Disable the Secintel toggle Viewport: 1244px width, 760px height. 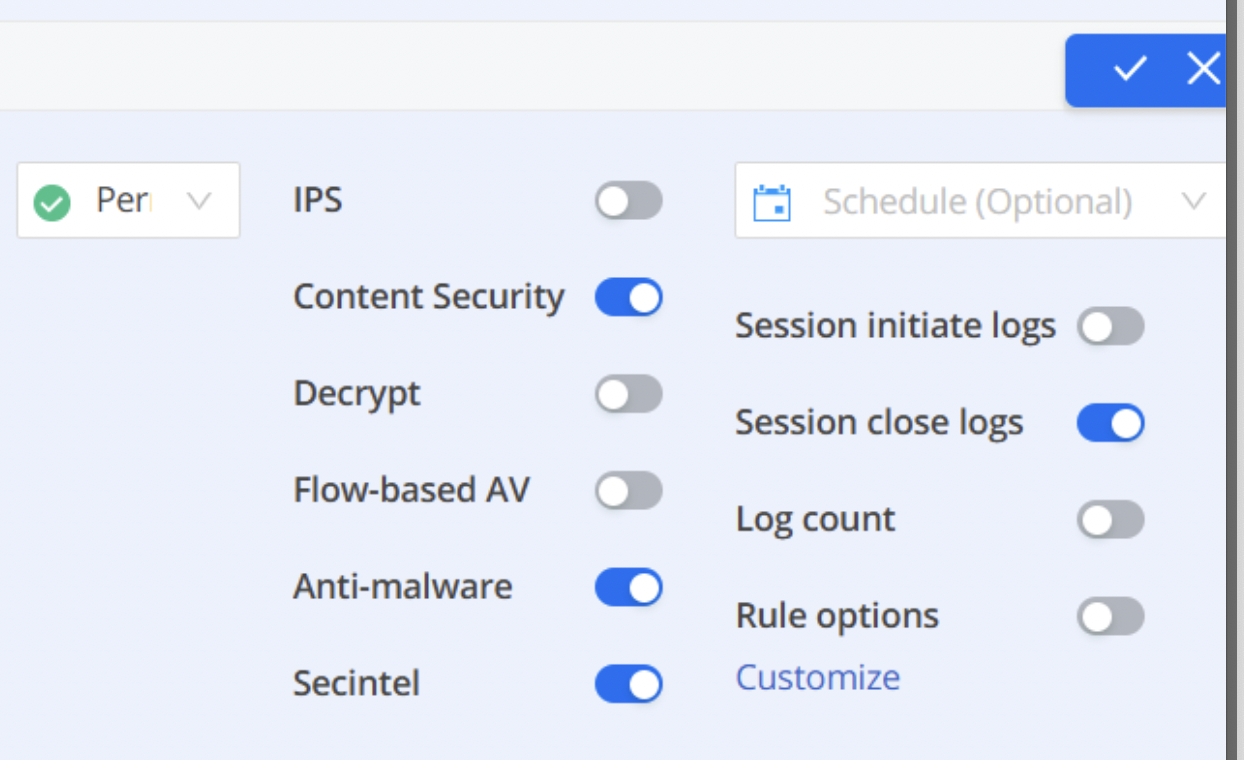tap(629, 684)
